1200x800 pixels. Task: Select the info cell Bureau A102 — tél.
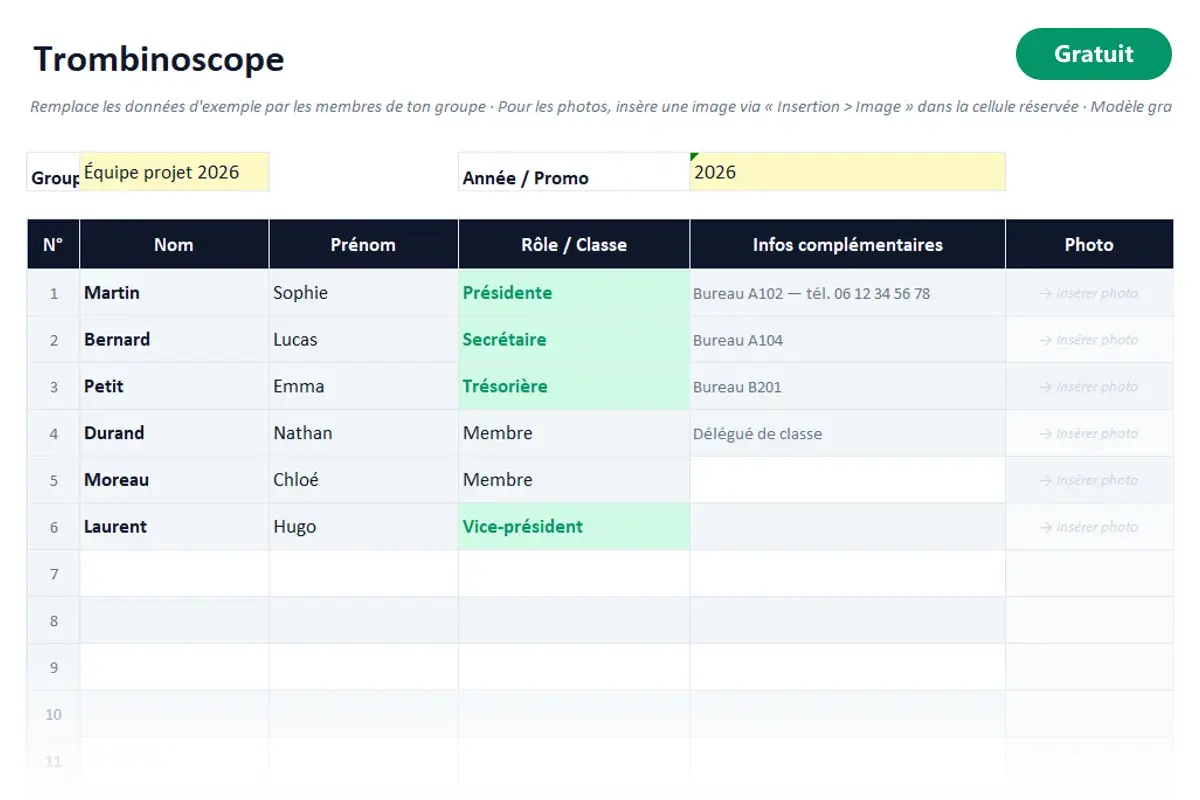pyautogui.click(x=847, y=293)
